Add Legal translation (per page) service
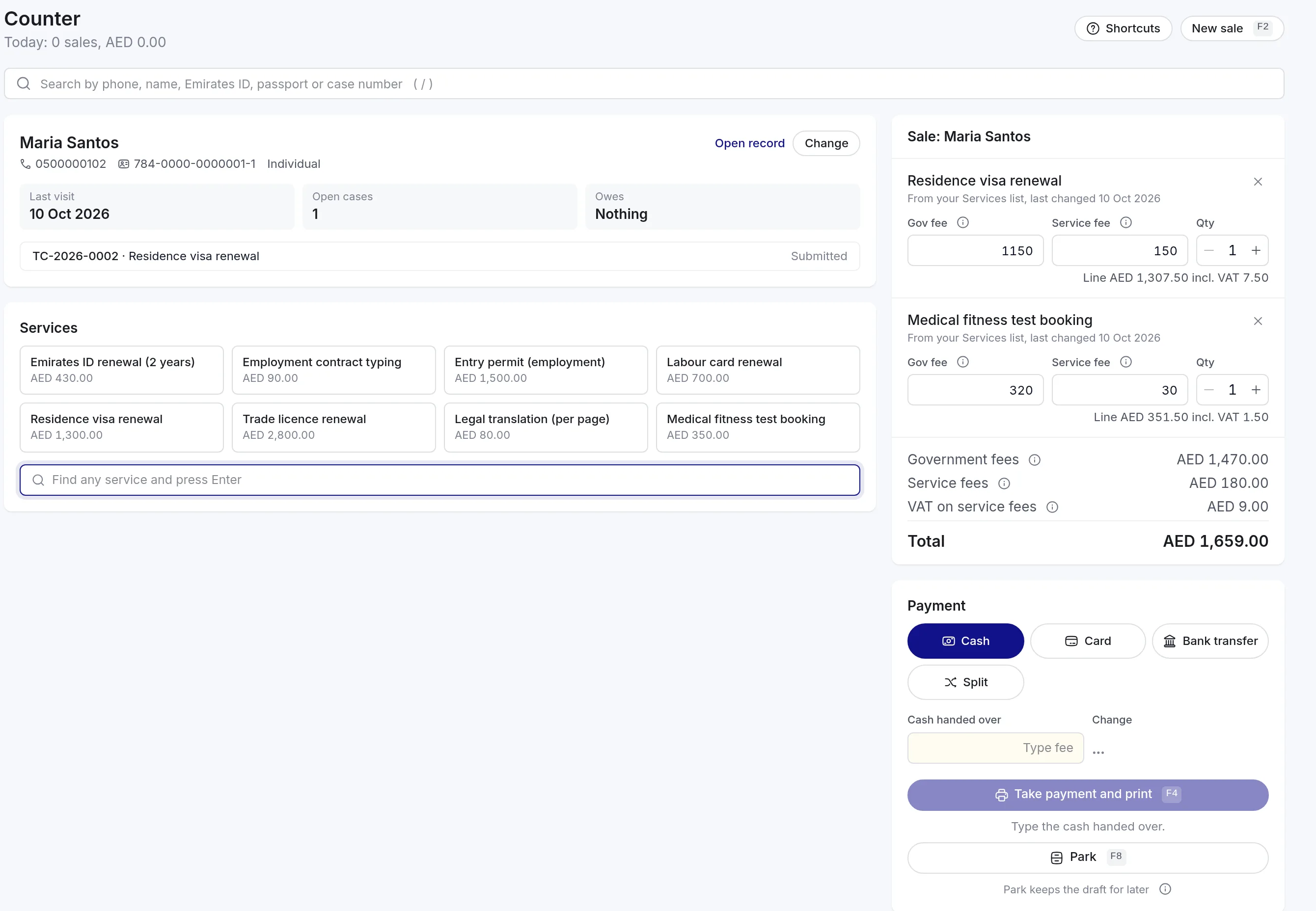Viewport: 1316px width, 911px height. [545, 427]
